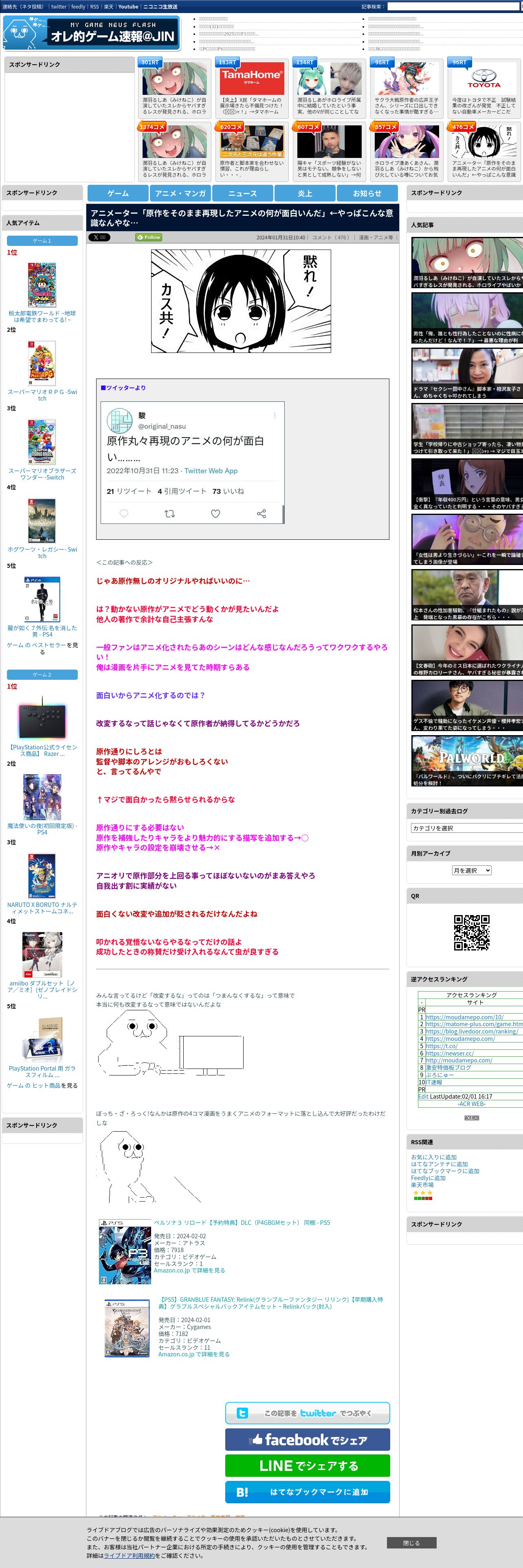
Task: Click the LINEでシェアする button
Action: pos(308,1466)
